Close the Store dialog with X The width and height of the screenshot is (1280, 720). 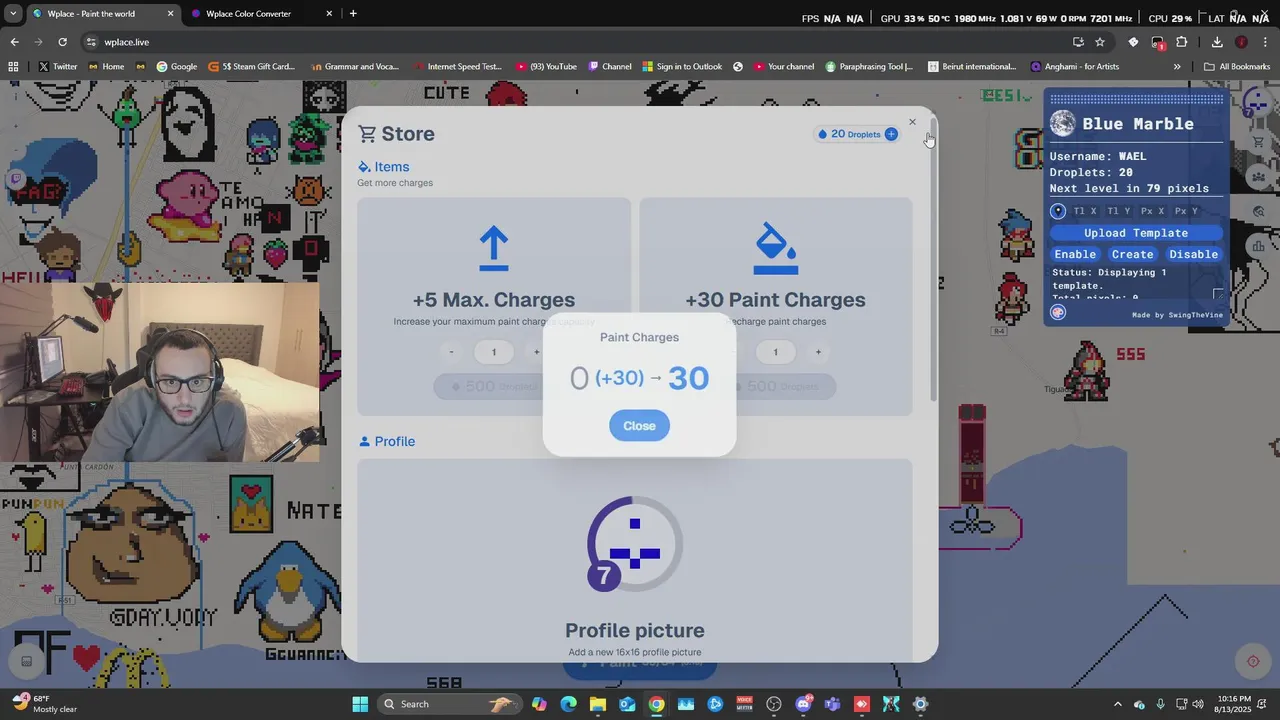[912, 122]
